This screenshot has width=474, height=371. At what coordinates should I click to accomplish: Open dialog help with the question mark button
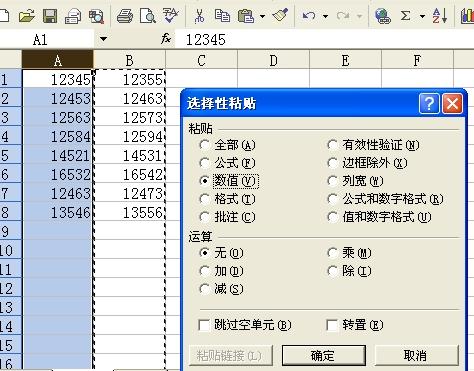[x=429, y=103]
